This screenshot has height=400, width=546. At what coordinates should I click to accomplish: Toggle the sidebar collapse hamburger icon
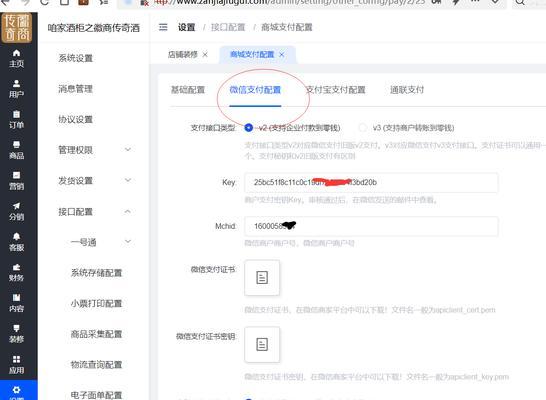click(163, 27)
